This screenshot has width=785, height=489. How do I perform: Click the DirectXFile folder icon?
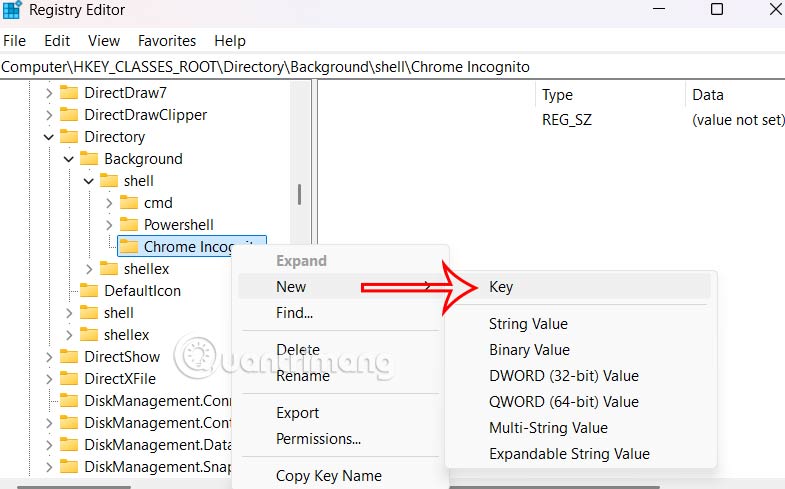(x=69, y=379)
